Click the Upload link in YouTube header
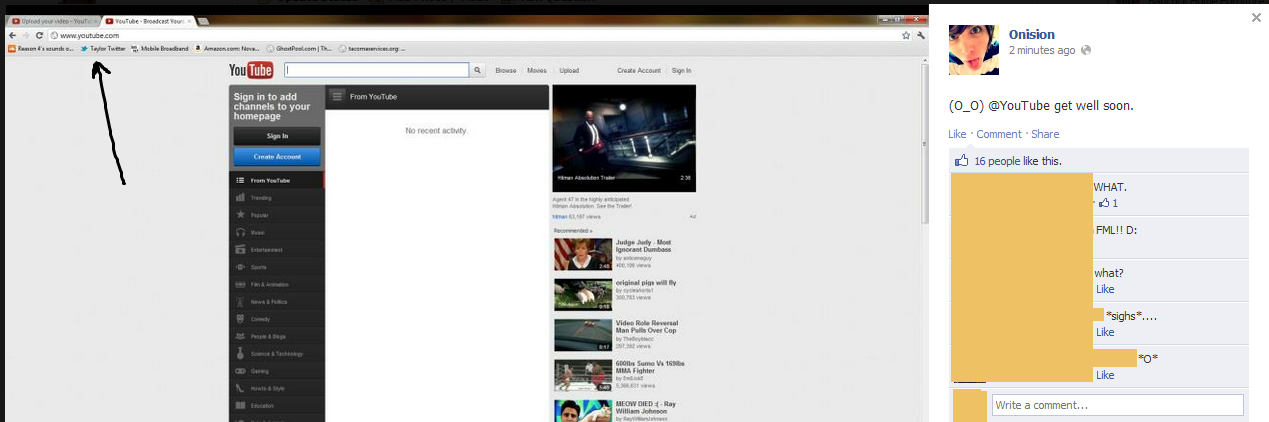 click(569, 71)
